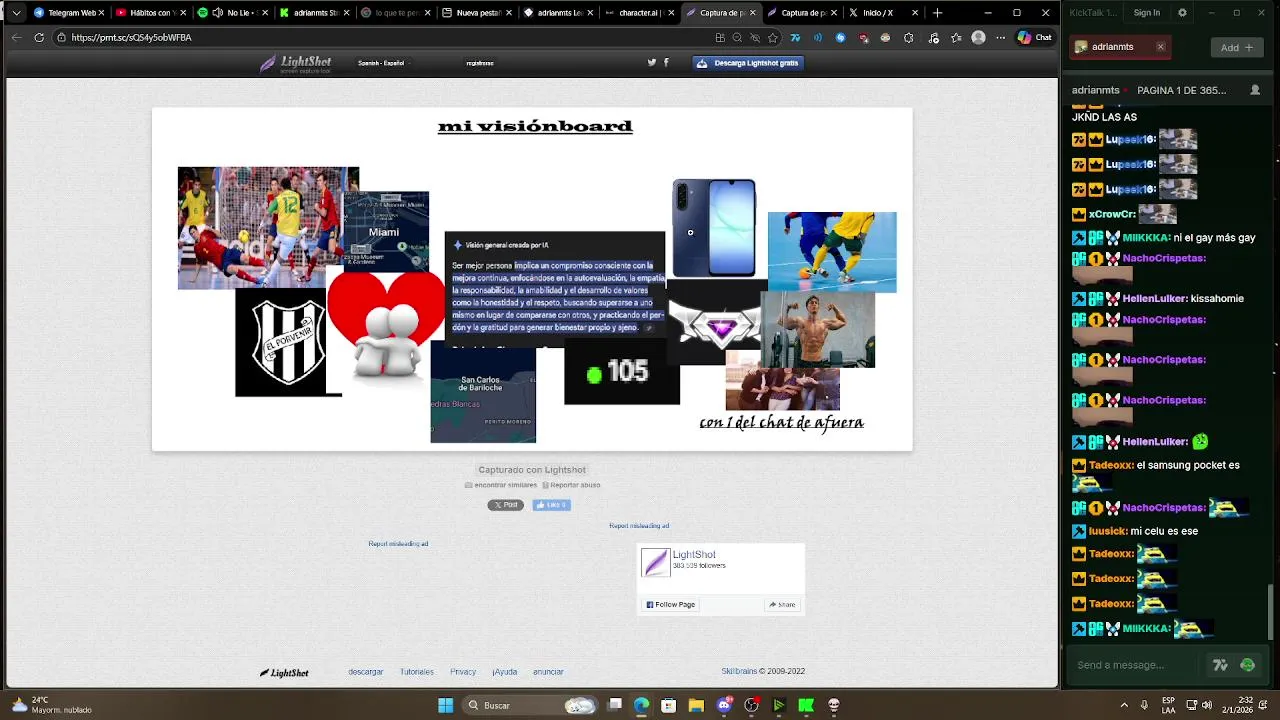Open a new browser tab with plus
The image size is (1280, 720).
pos(937,13)
